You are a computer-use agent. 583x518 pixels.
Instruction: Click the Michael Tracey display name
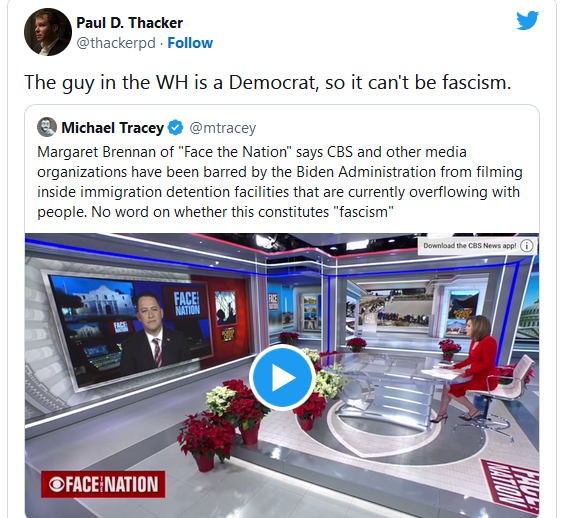[x=113, y=128]
